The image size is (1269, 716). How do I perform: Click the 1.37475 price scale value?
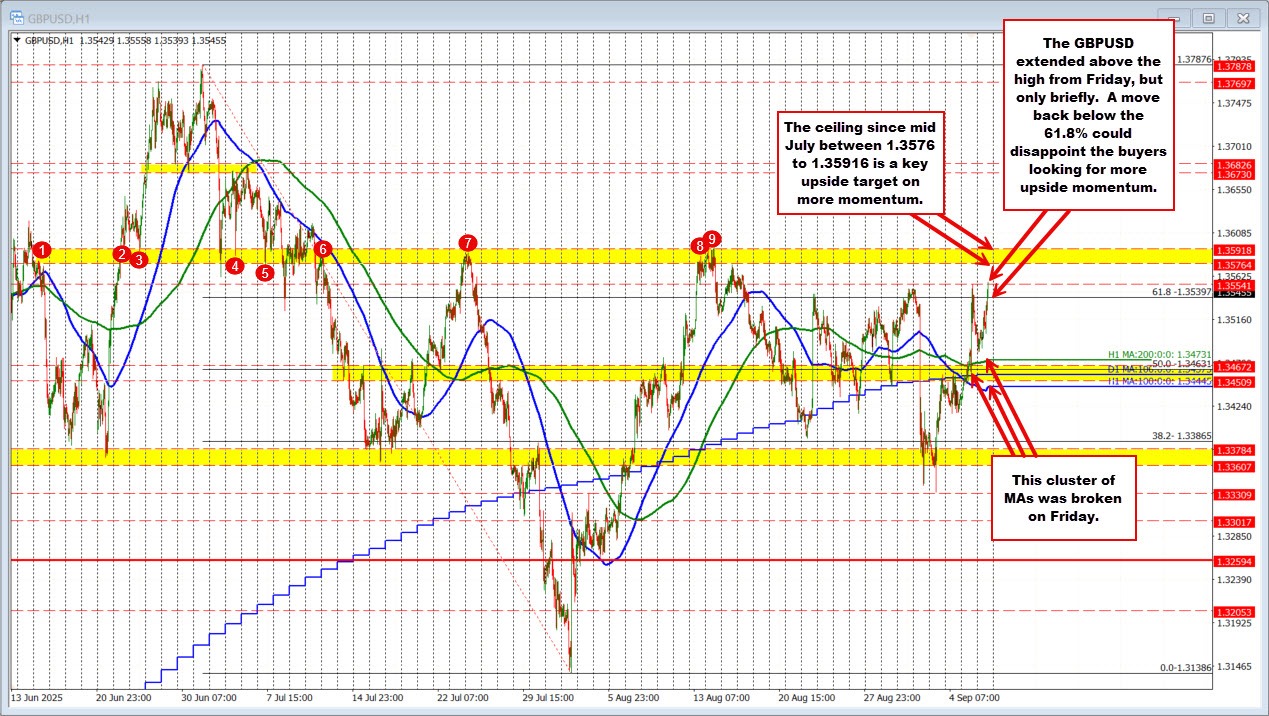1233,103
